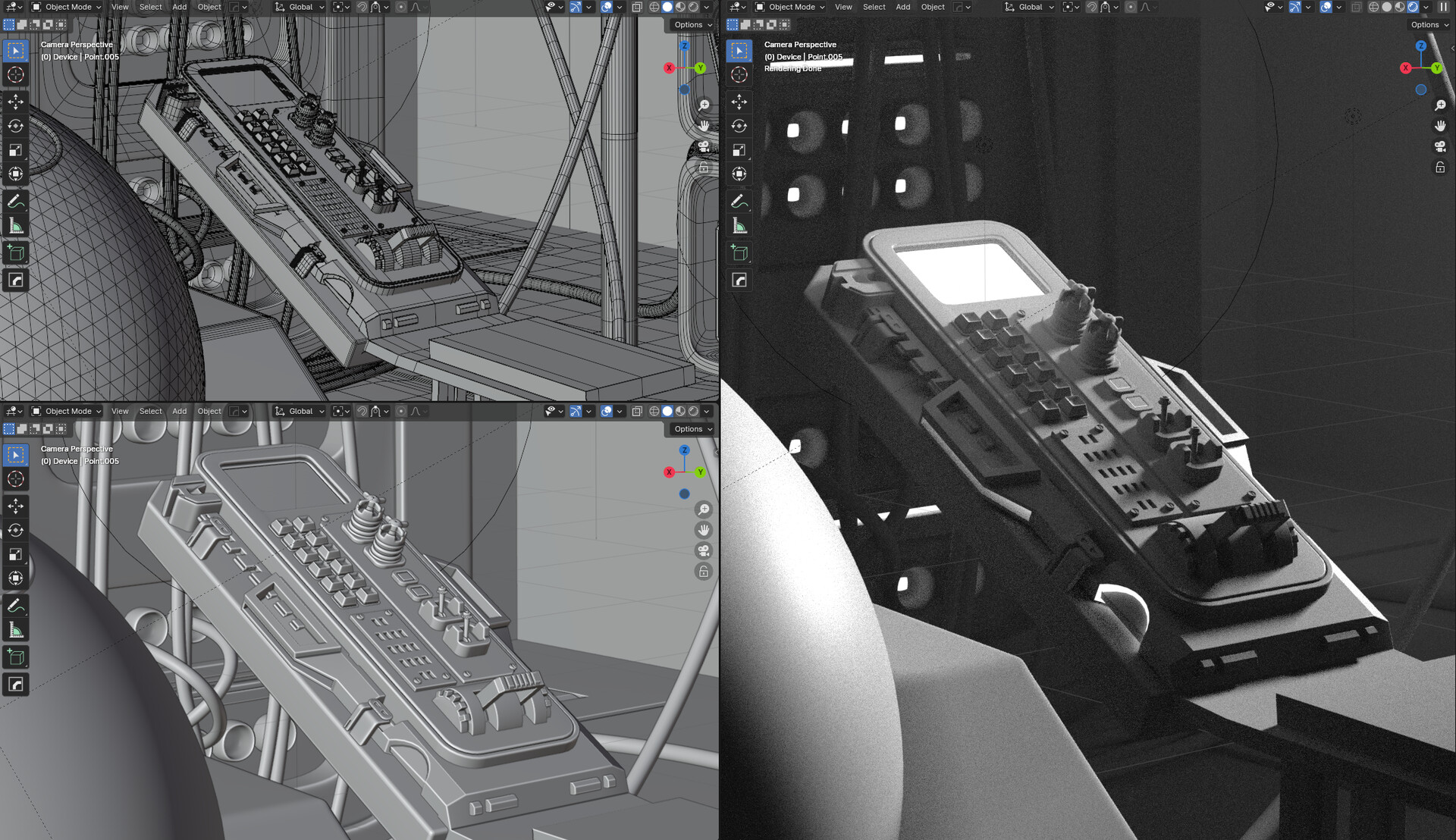Image resolution: width=1456 pixels, height=840 pixels.
Task: Activate the Move tool in bottom-left viewport
Action: click(15, 506)
